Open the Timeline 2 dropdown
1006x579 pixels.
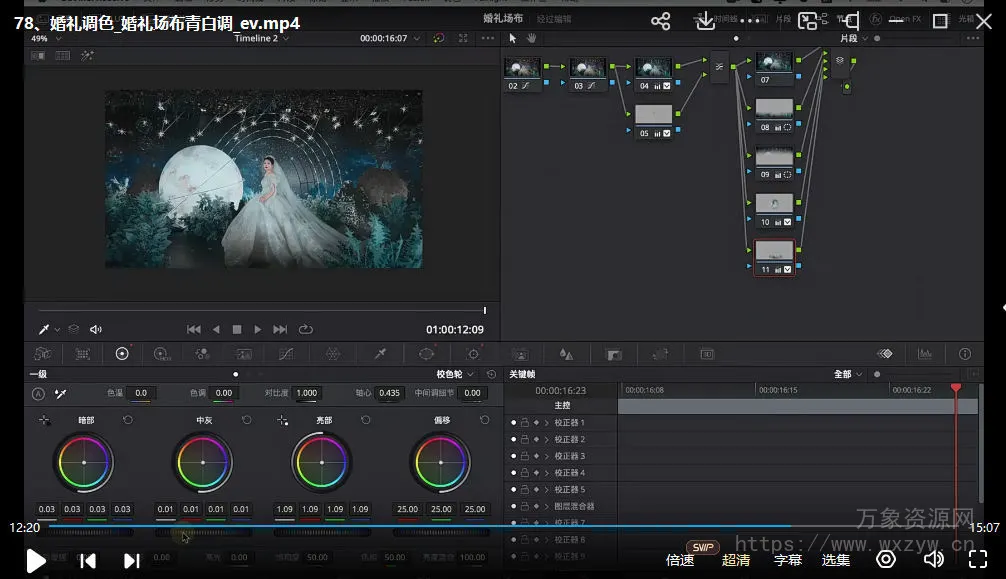261,38
